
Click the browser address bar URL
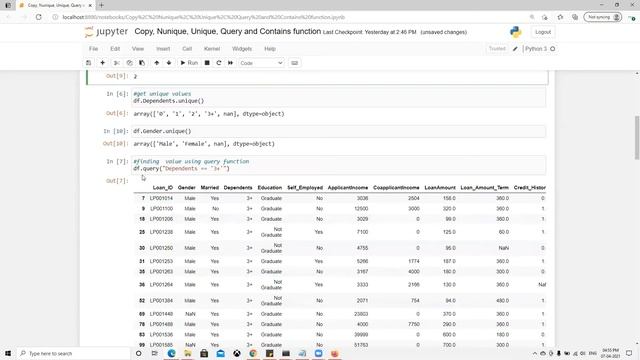pyautogui.click(x=204, y=17)
